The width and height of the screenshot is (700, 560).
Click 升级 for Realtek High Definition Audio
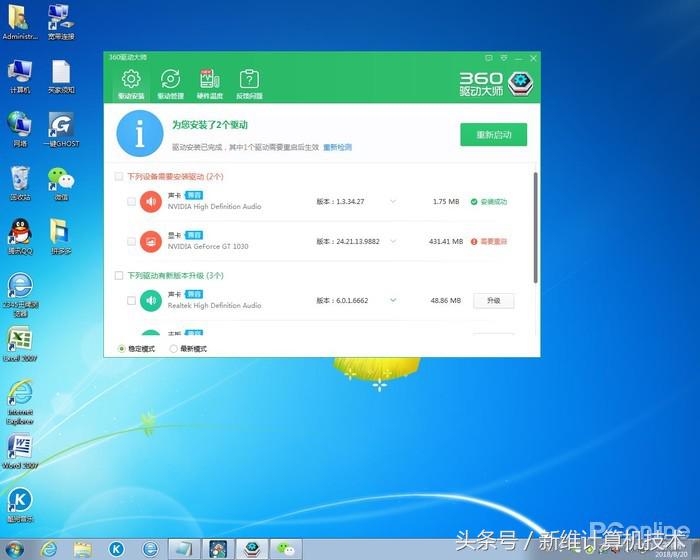493,301
